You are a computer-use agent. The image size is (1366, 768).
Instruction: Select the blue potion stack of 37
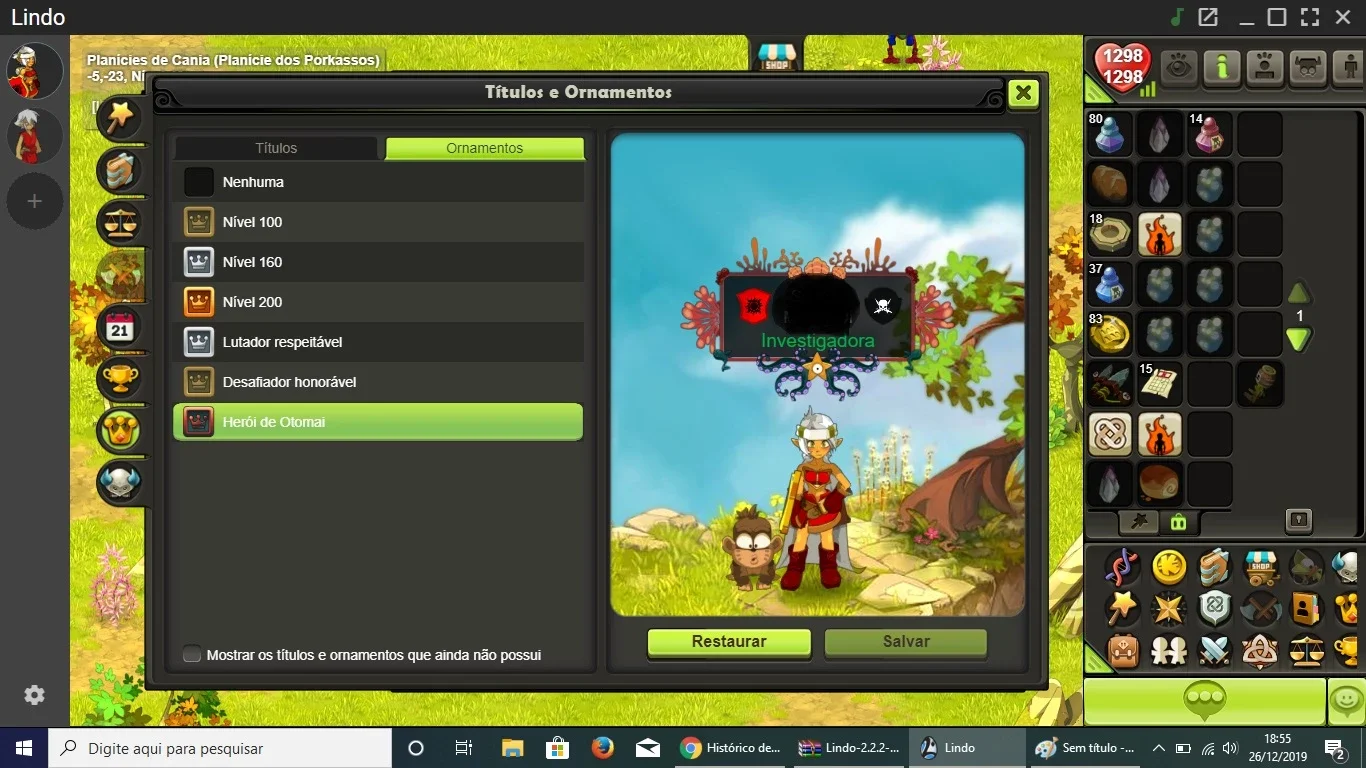[x=1110, y=283]
